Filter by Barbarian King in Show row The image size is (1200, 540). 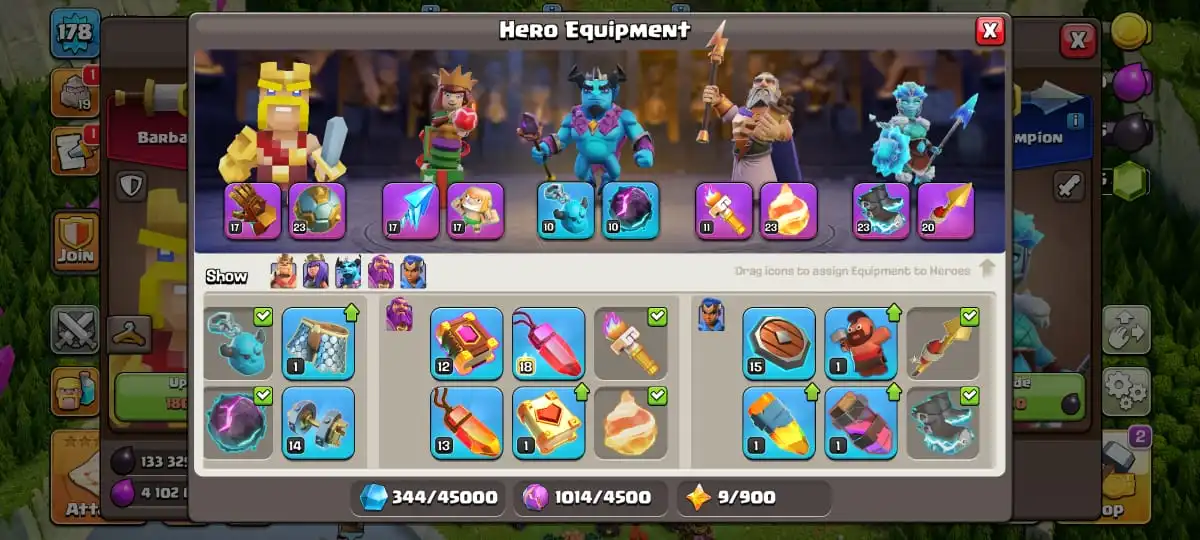[x=285, y=272]
